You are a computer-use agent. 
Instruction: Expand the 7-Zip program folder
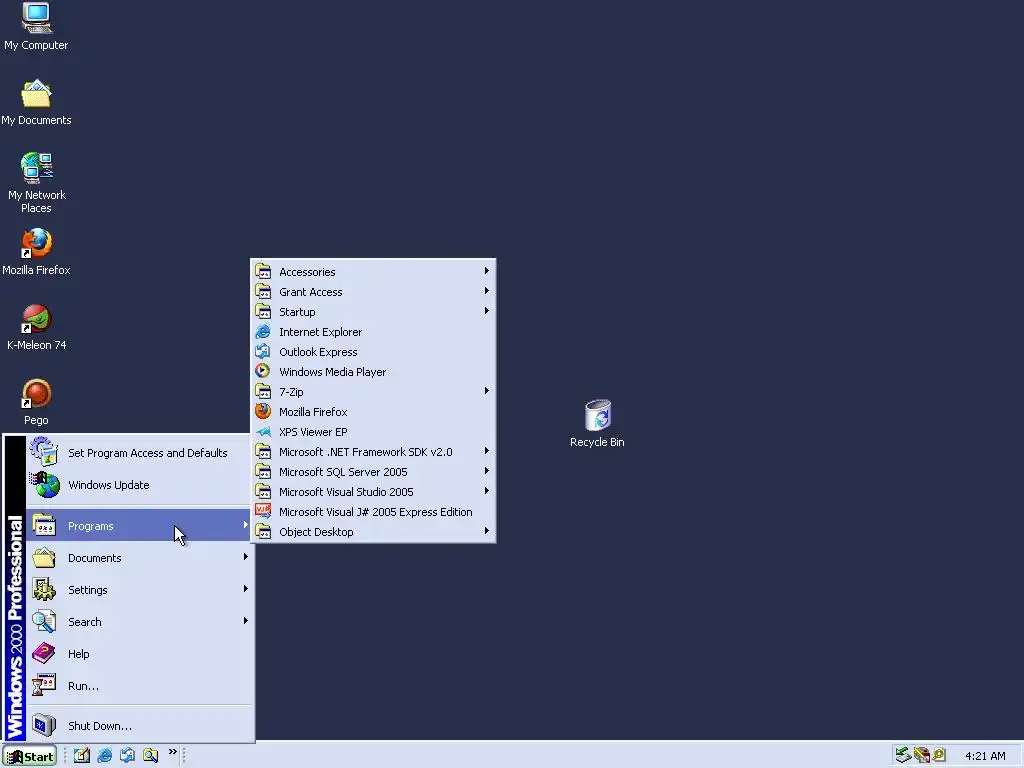point(373,392)
